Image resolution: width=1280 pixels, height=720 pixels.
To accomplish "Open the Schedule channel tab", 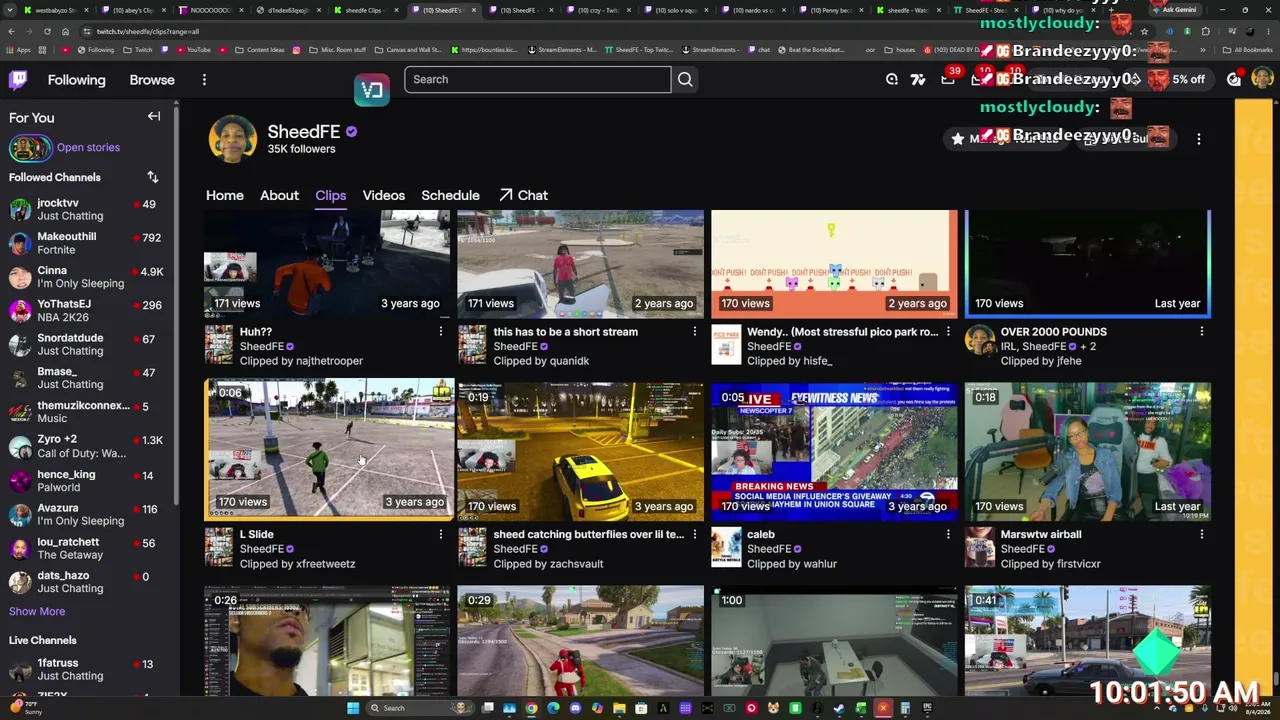I will tap(450, 195).
